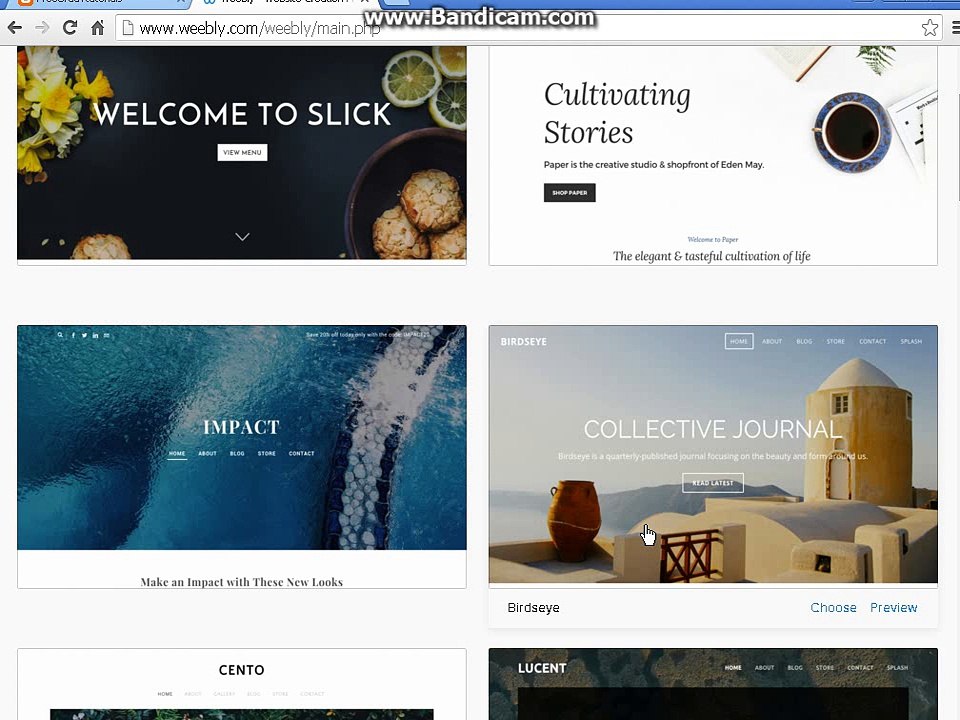Click the Twitter icon in Impact preview

coord(84,335)
